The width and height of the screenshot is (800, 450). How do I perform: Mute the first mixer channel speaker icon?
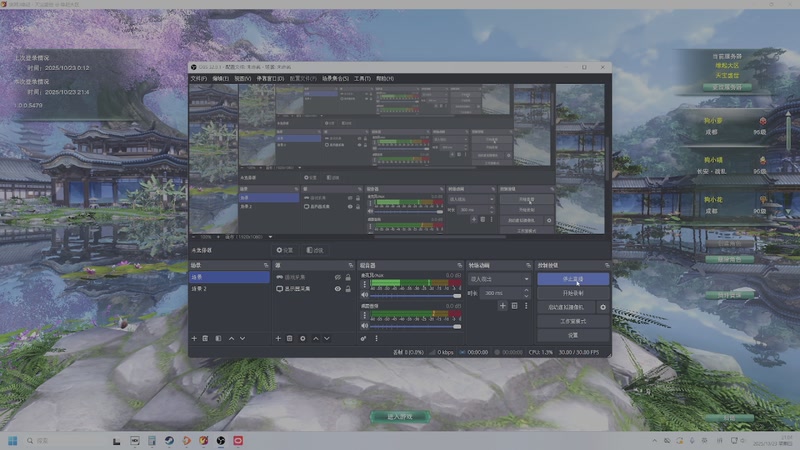point(365,295)
